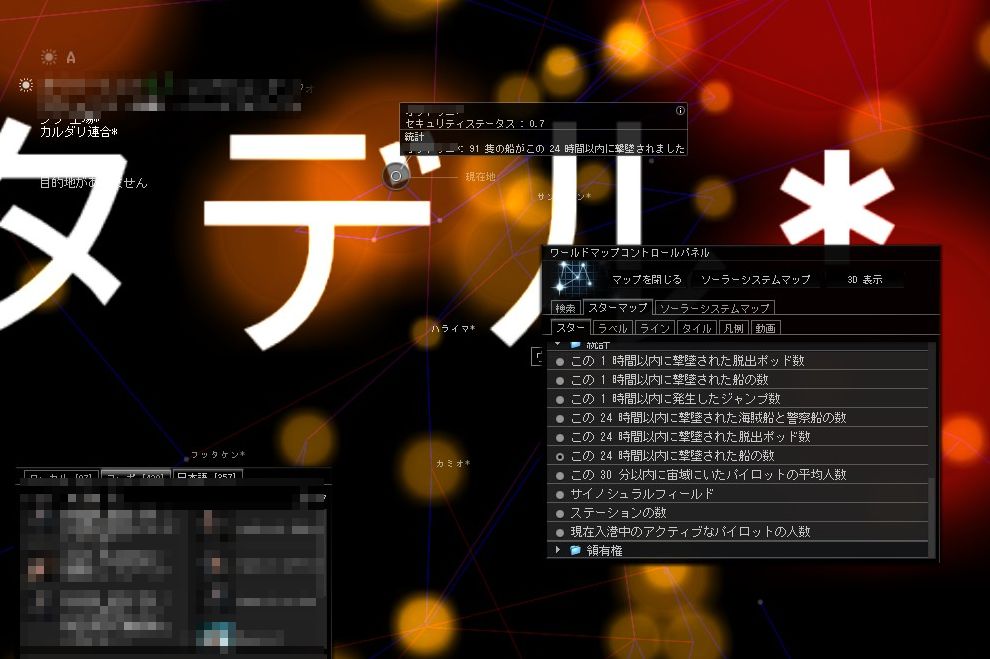The width and height of the screenshot is (990, 659).
Task: Select the 凡例 sub-tab
Action: (733, 328)
